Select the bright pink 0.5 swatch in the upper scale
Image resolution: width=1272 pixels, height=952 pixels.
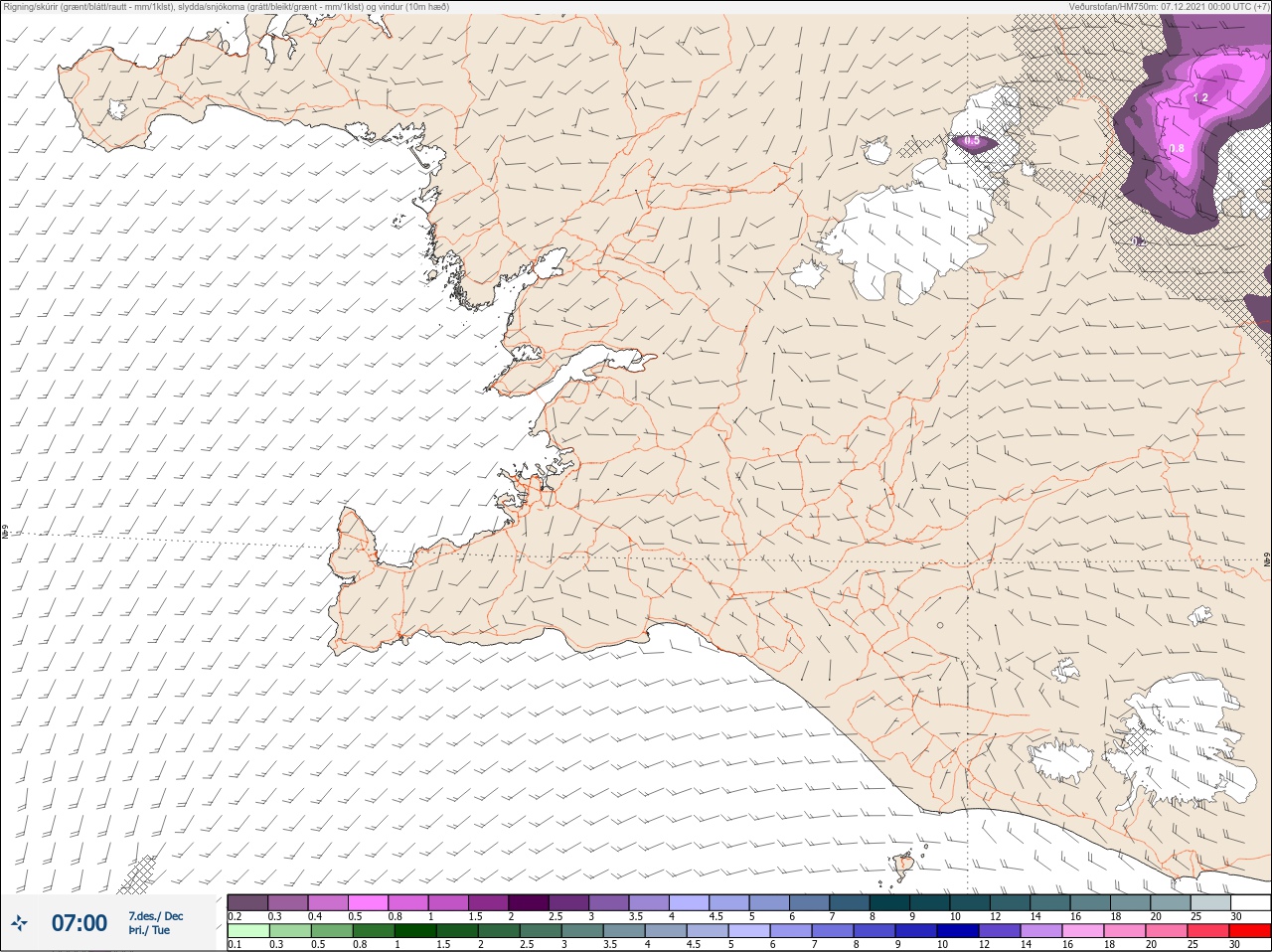pyautogui.click(x=369, y=901)
